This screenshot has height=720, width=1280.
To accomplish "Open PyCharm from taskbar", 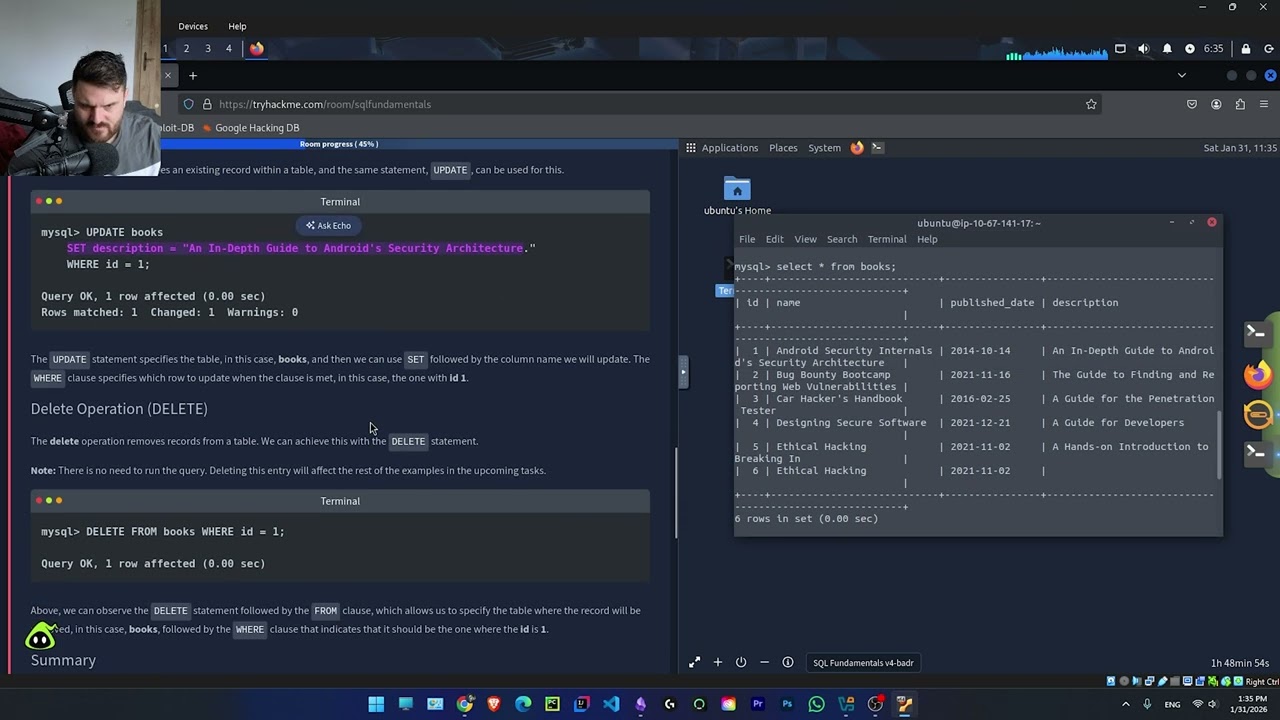I will tap(553, 704).
